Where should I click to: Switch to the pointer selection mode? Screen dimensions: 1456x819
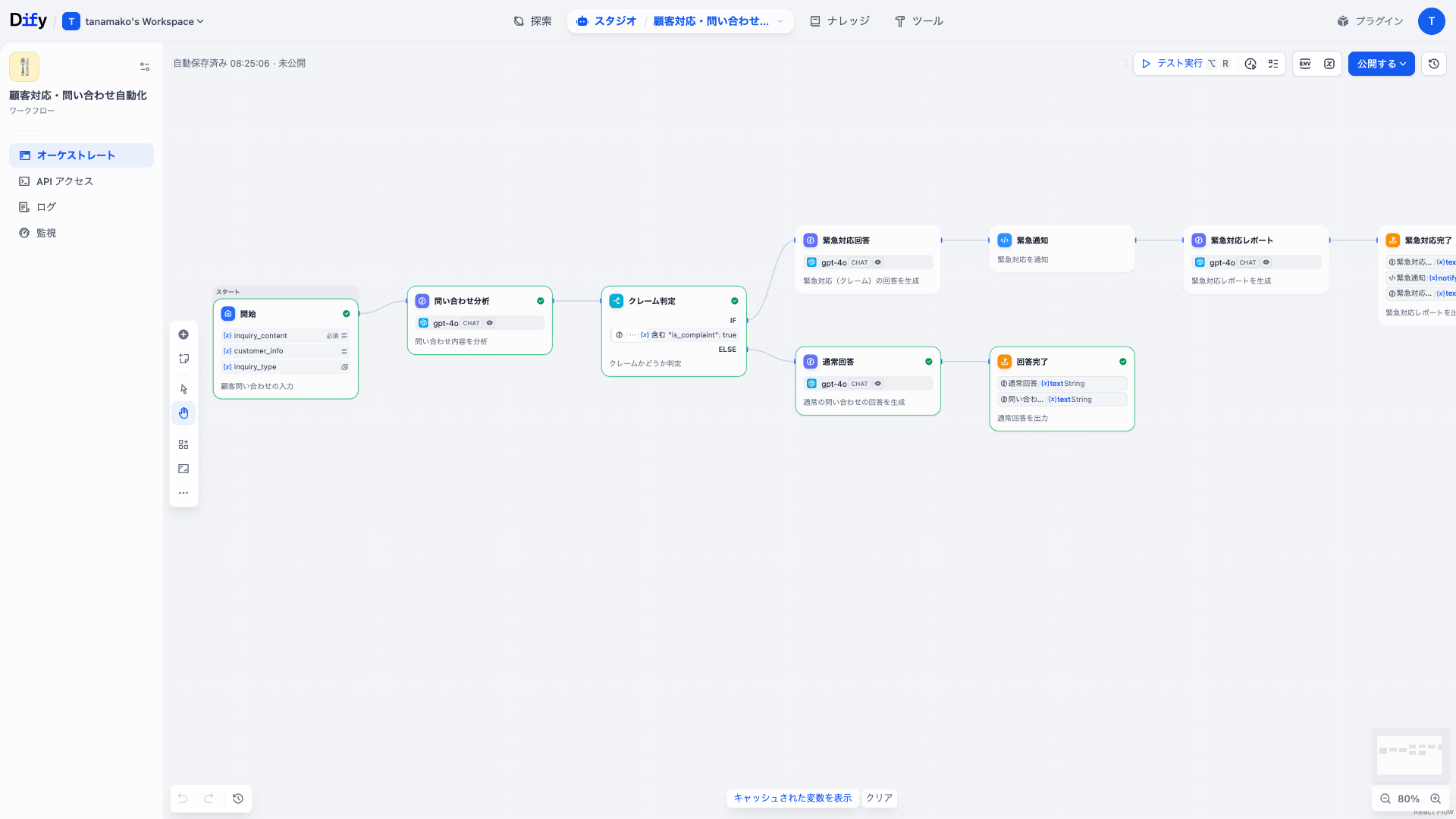(x=183, y=388)
